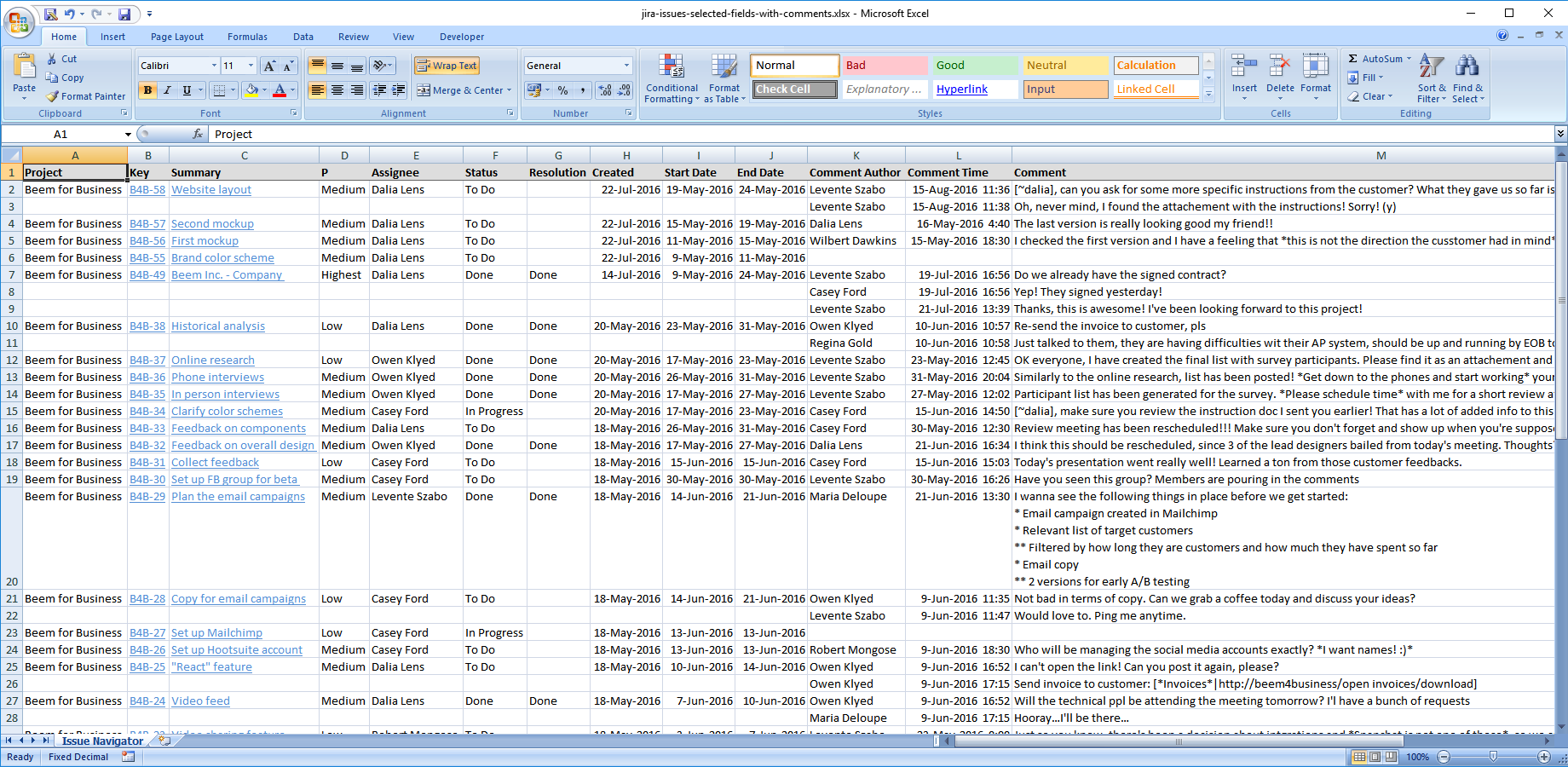Click the Find & Select binoculars icon
The image size is (1568, 767).
point(1467,66)
